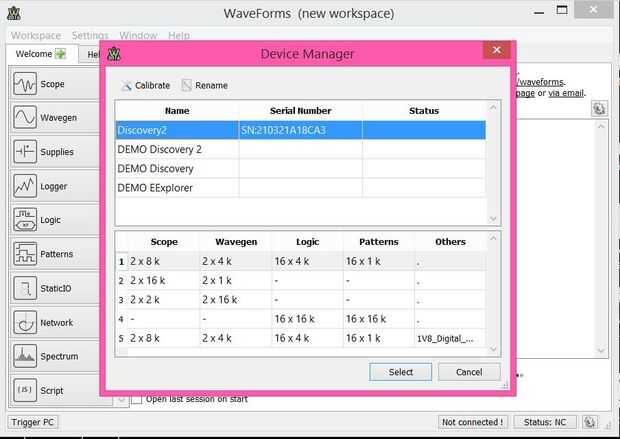Select configuration 5 with 1V8_Digital option
This screenshot has height=439, width=620.
[x=301, y=338]
